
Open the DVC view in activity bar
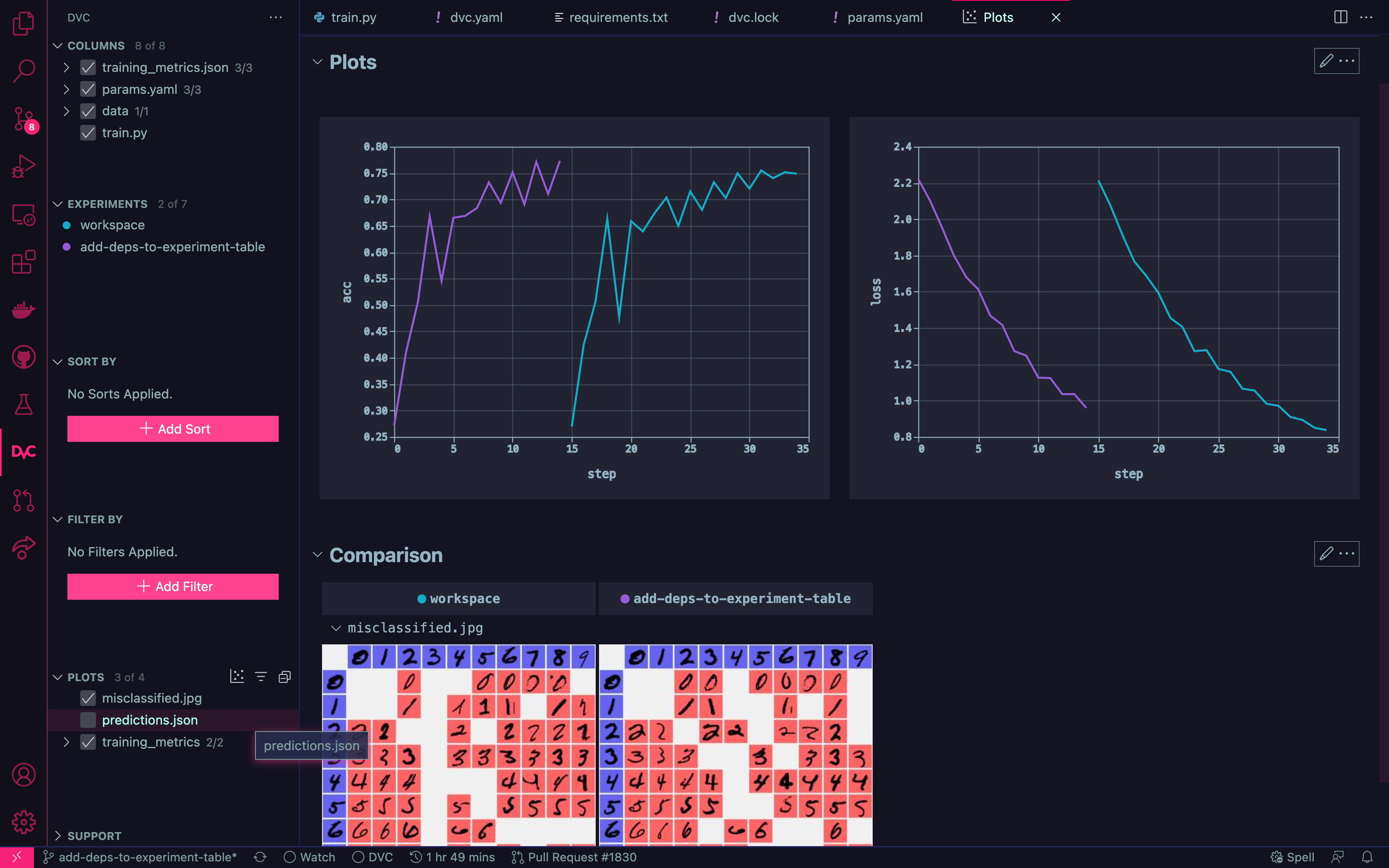pyautogui.click(x=24, y=452)
